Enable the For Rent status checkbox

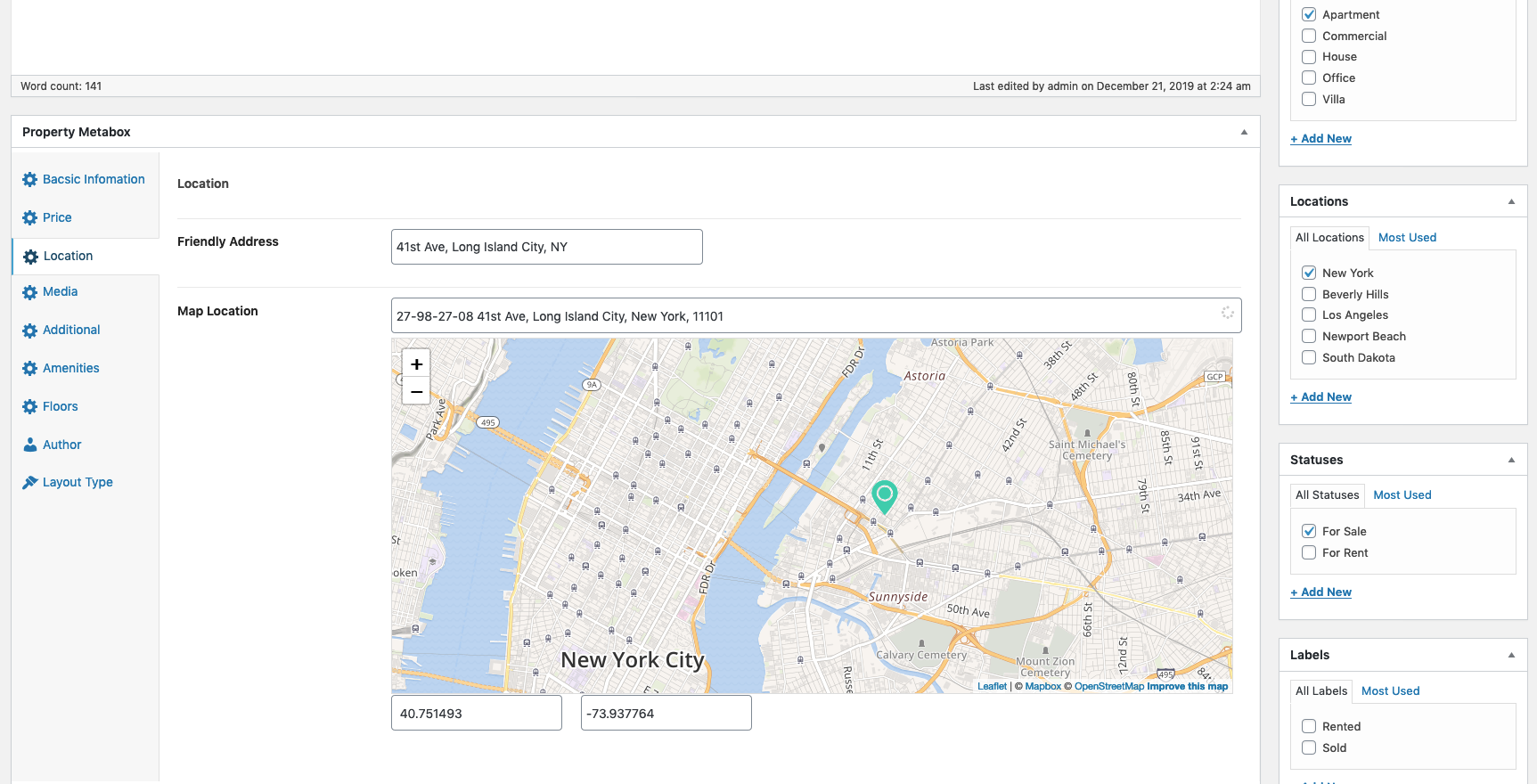(x=1309, y=552)
